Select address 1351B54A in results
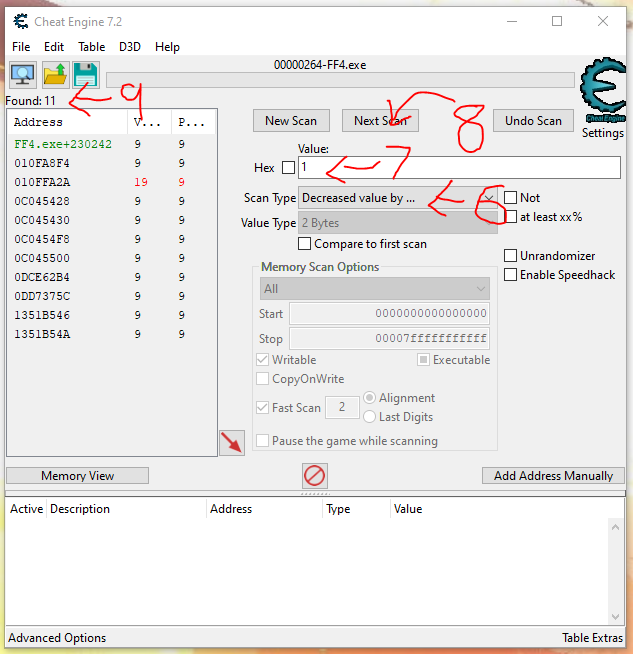Screen dimensions: 633x654 (x=112, y=334)
